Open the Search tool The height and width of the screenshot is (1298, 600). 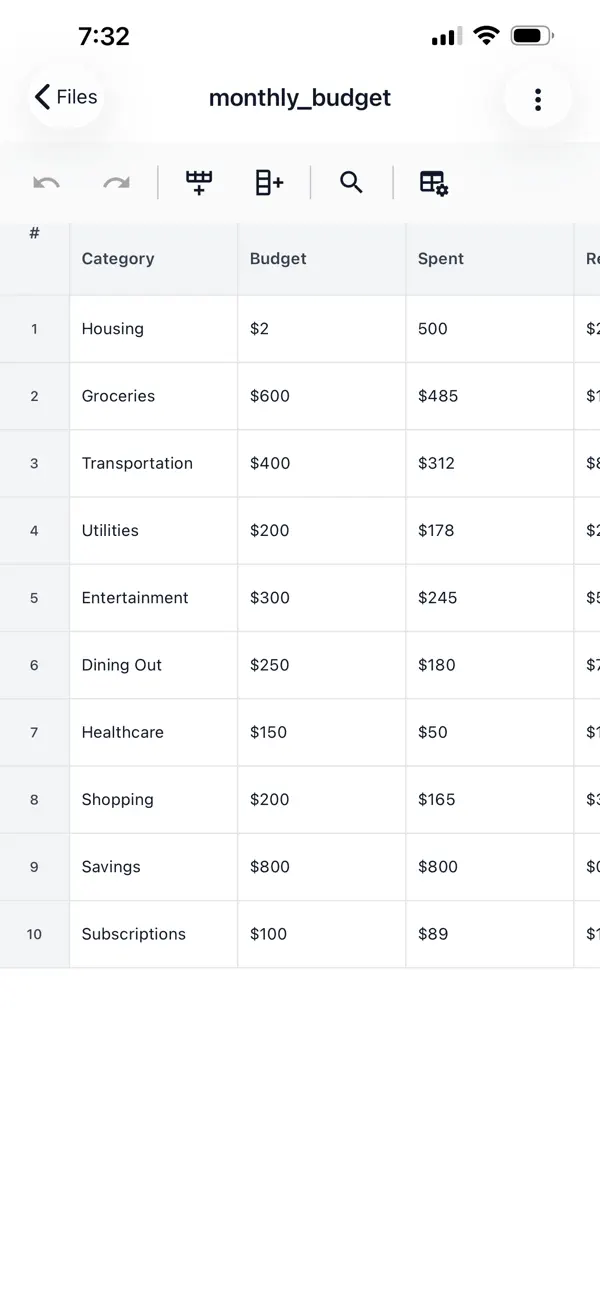pos(351,182)
